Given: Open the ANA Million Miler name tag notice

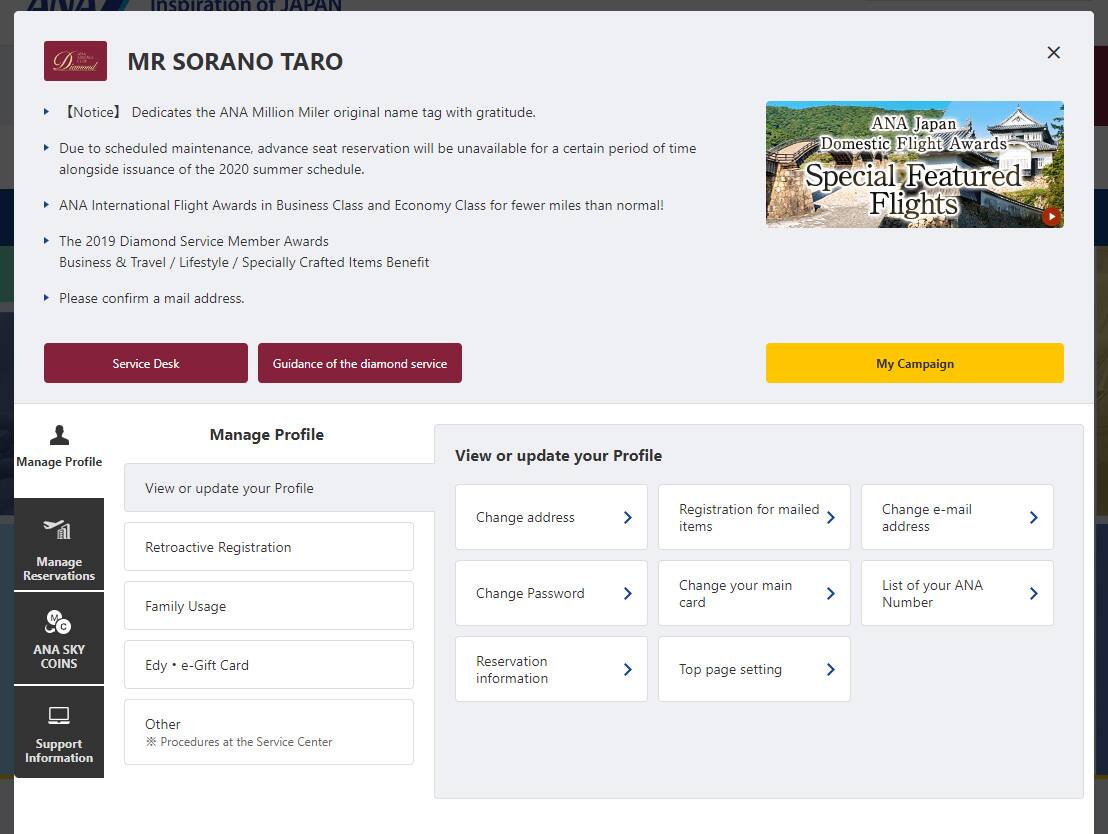Looking at the screenshot, I should point(297,112).
